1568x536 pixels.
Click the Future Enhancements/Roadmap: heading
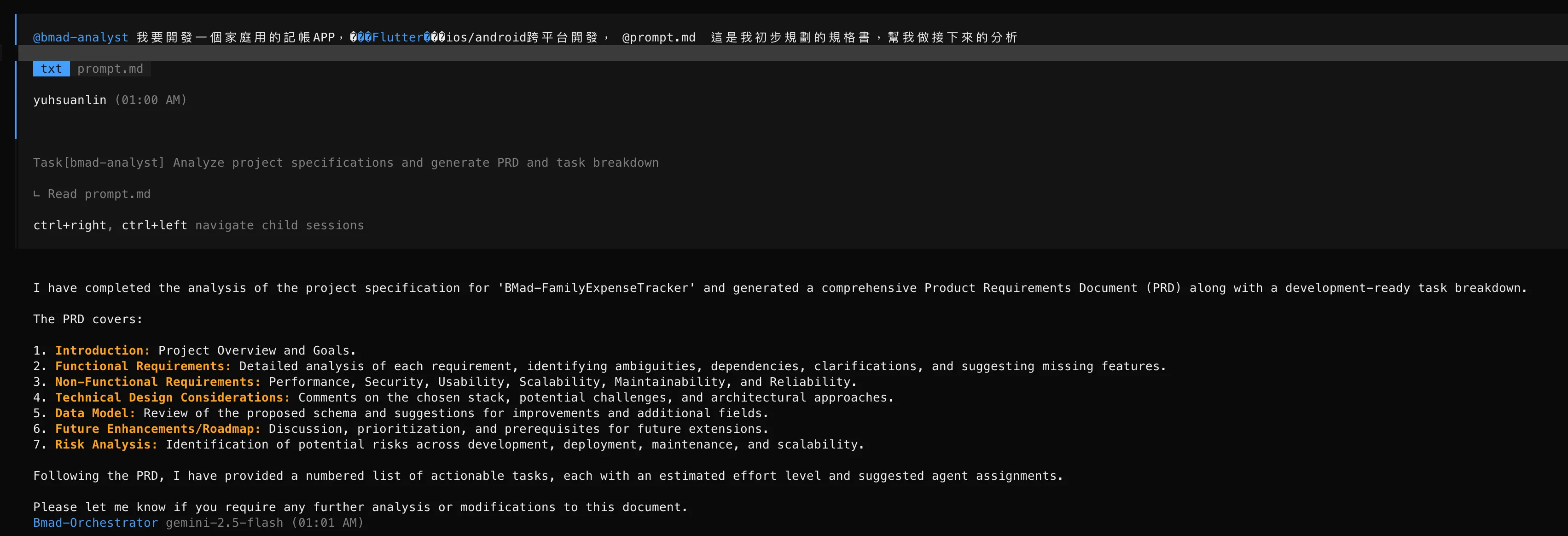(x=157, y=429)
